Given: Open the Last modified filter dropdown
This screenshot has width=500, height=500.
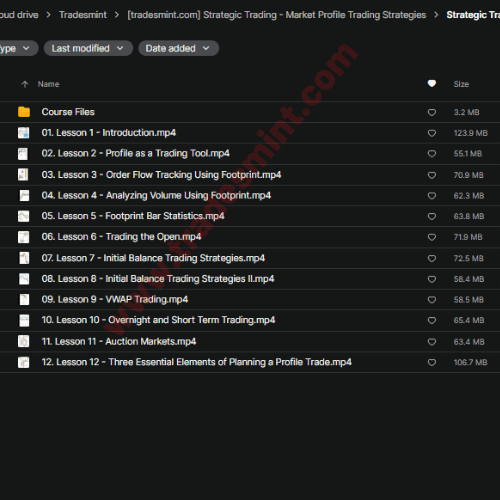Looking at the screenshot, I should (x=88, y=48).
